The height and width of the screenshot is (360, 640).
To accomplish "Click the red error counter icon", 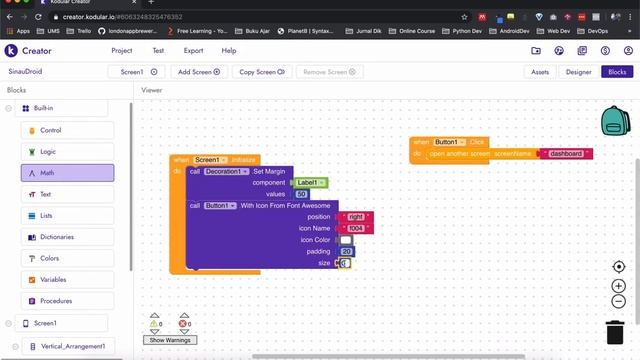I will [182, 324].
